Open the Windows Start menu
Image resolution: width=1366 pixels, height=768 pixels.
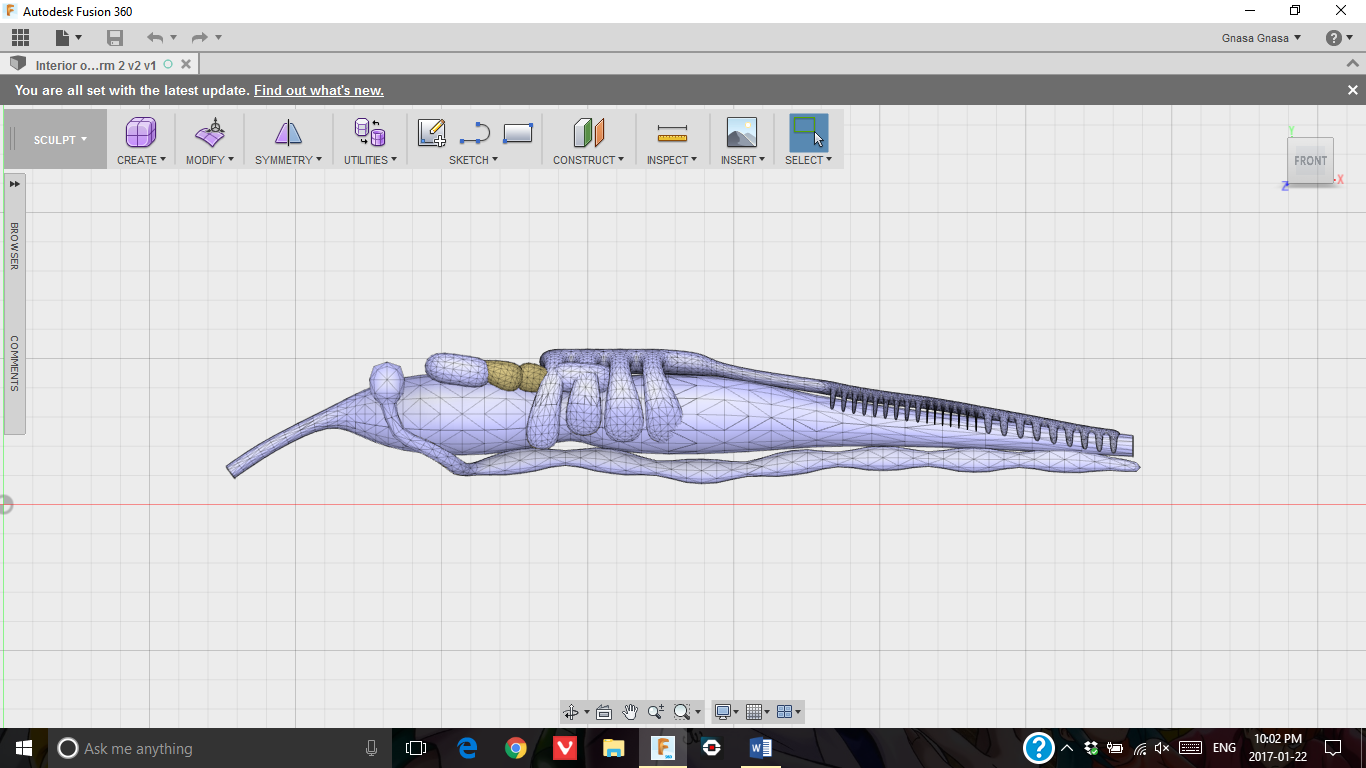coord(24,748)
